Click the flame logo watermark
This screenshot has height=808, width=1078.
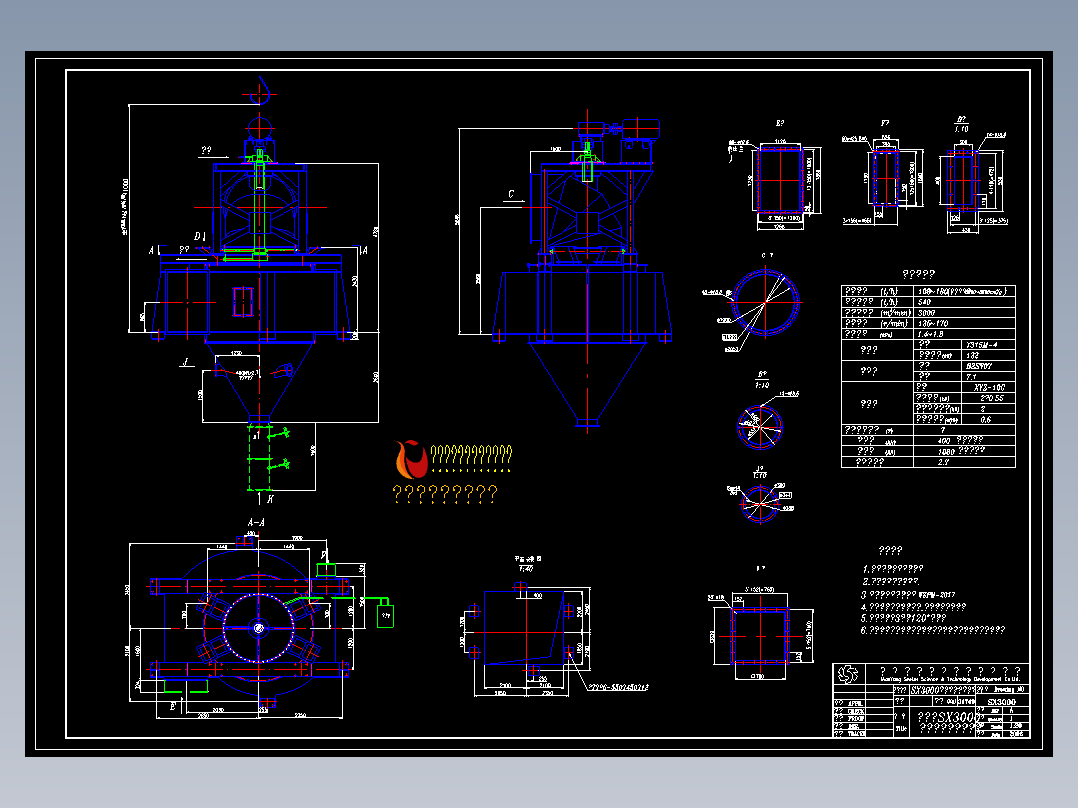(412, 459)
